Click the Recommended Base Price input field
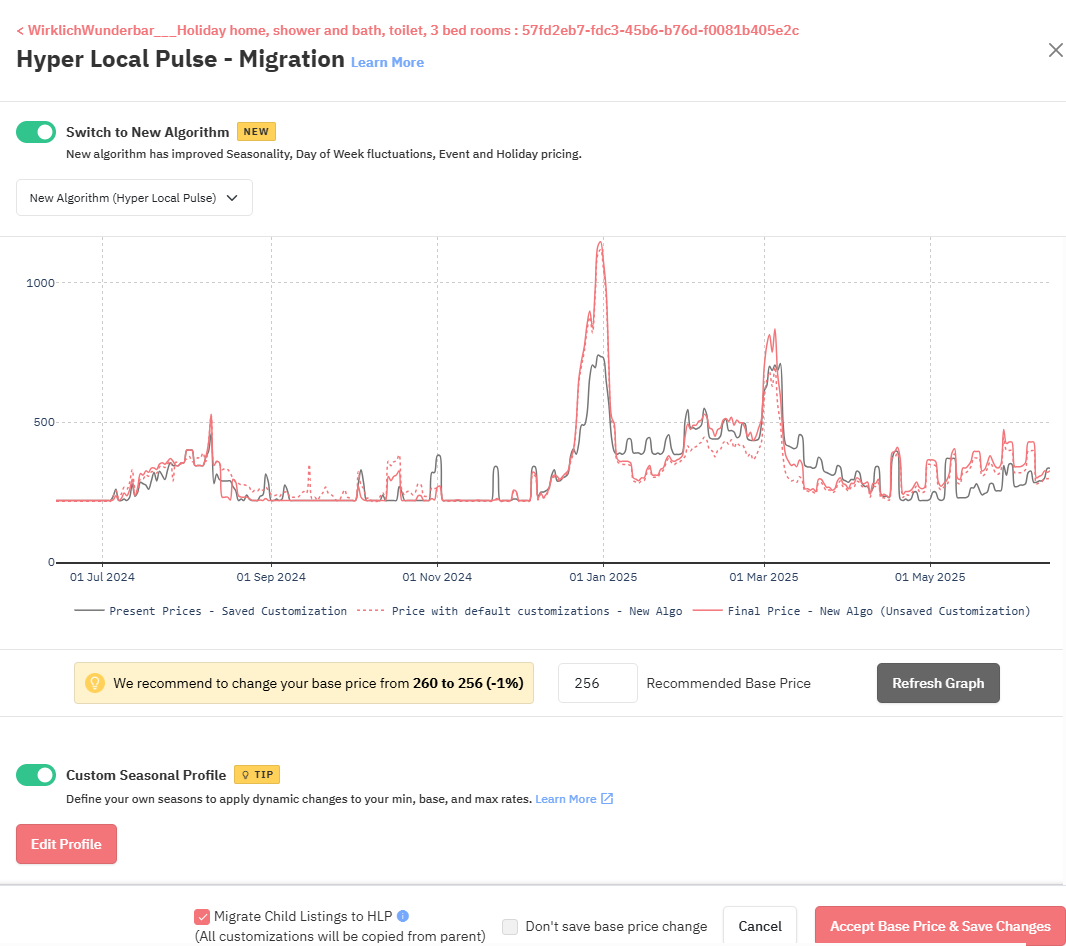 click(597, 682)
